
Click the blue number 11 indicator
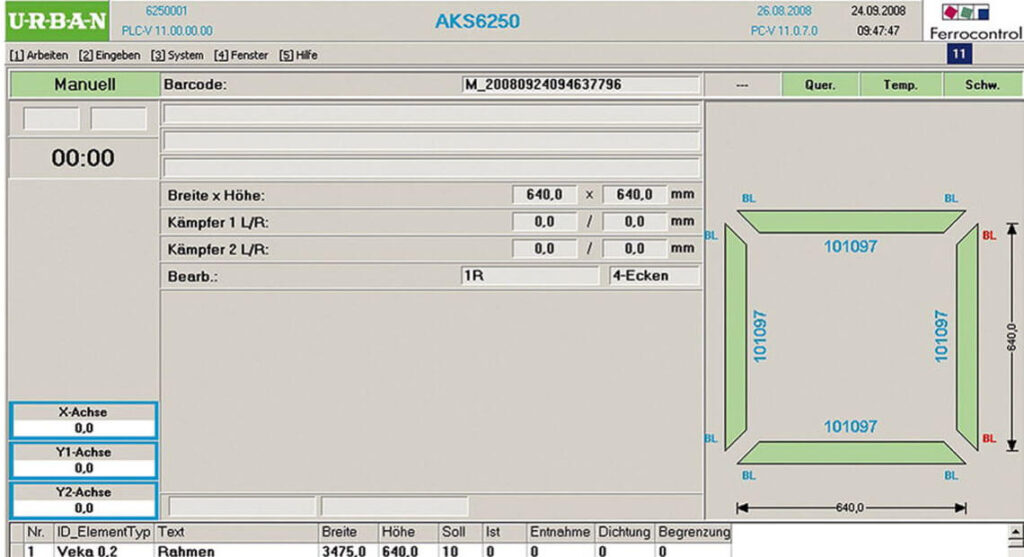point(959,54)
